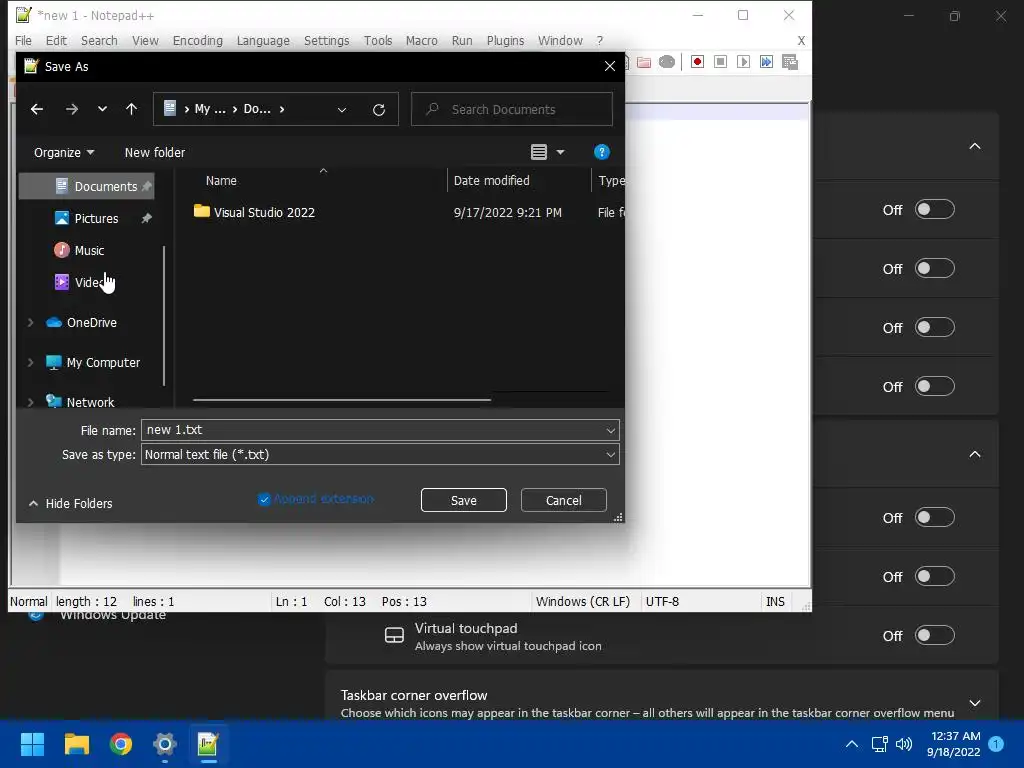Open the Encoding menu
1024x768 pixels.
198,40
